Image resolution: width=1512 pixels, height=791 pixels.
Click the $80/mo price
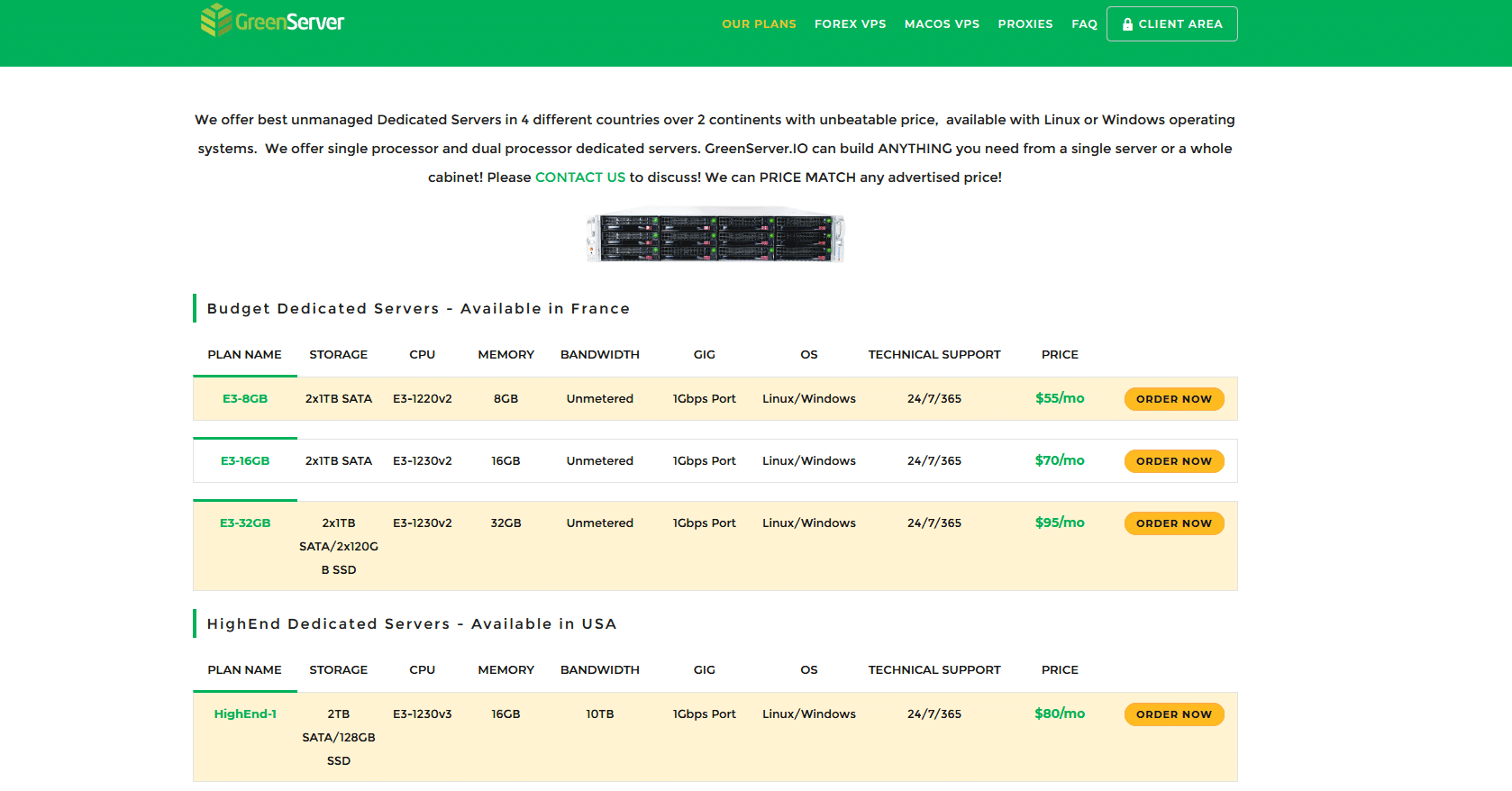(1060, 714)
